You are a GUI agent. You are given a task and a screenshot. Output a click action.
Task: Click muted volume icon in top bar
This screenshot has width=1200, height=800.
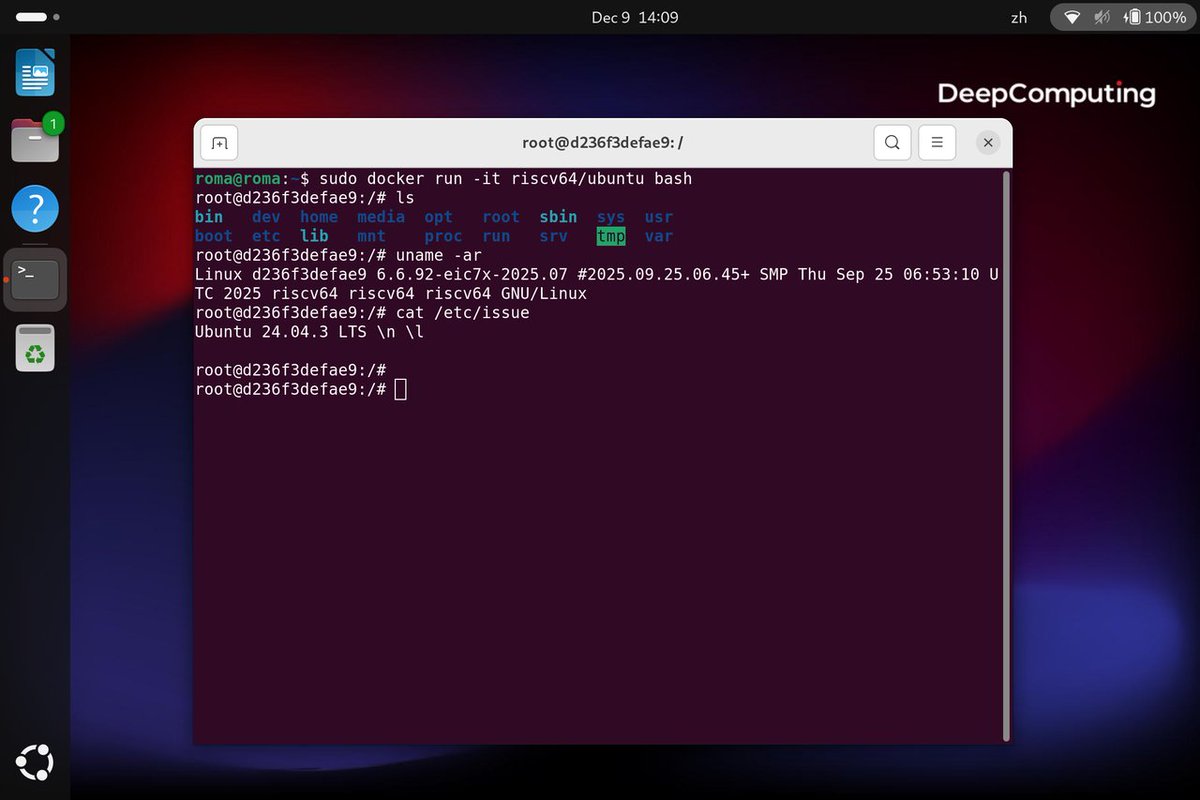click(x=1102, y=17)
